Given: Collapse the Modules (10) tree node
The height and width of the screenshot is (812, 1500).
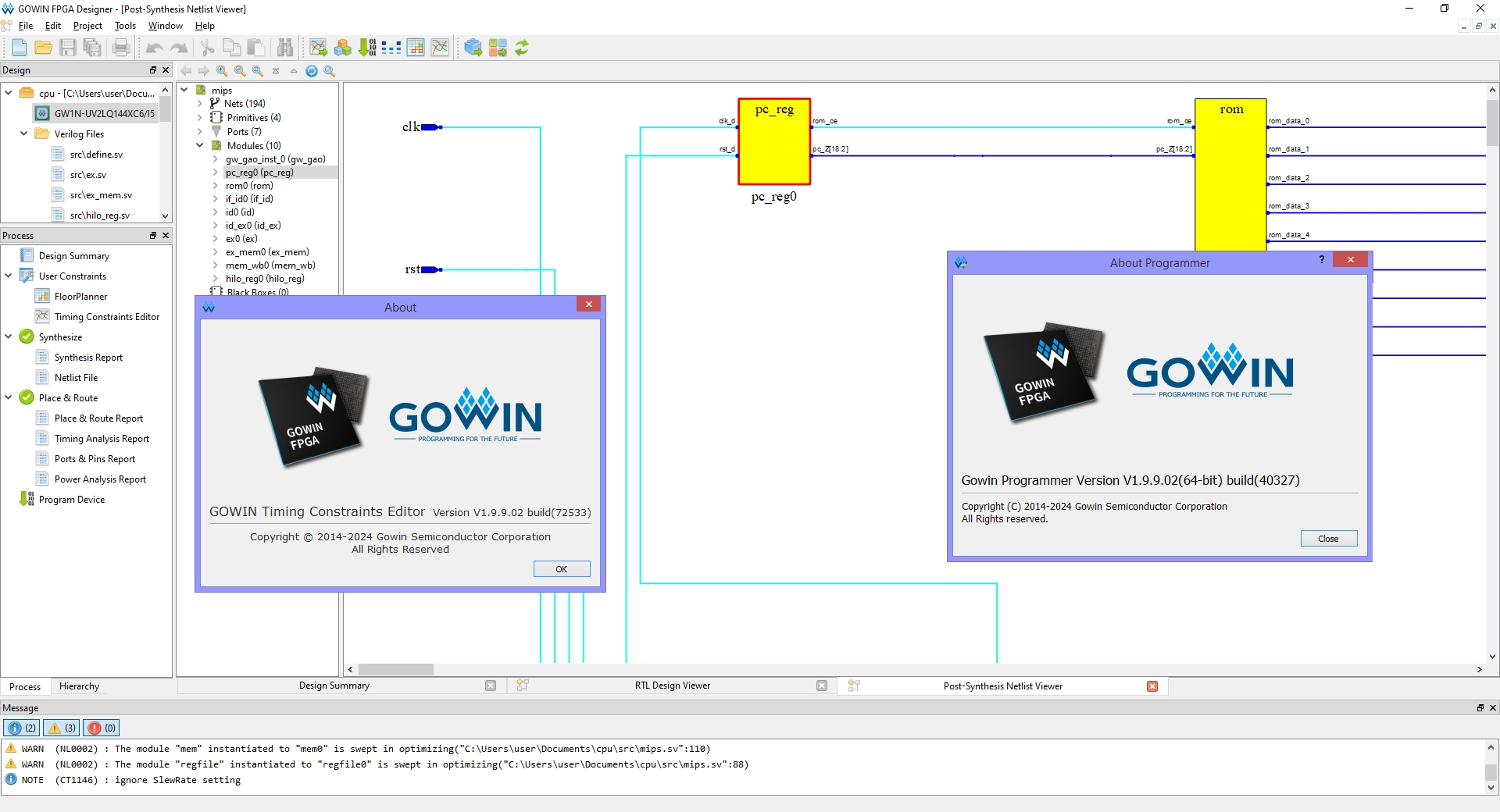Looking at the screenshot, I should 200,145.
